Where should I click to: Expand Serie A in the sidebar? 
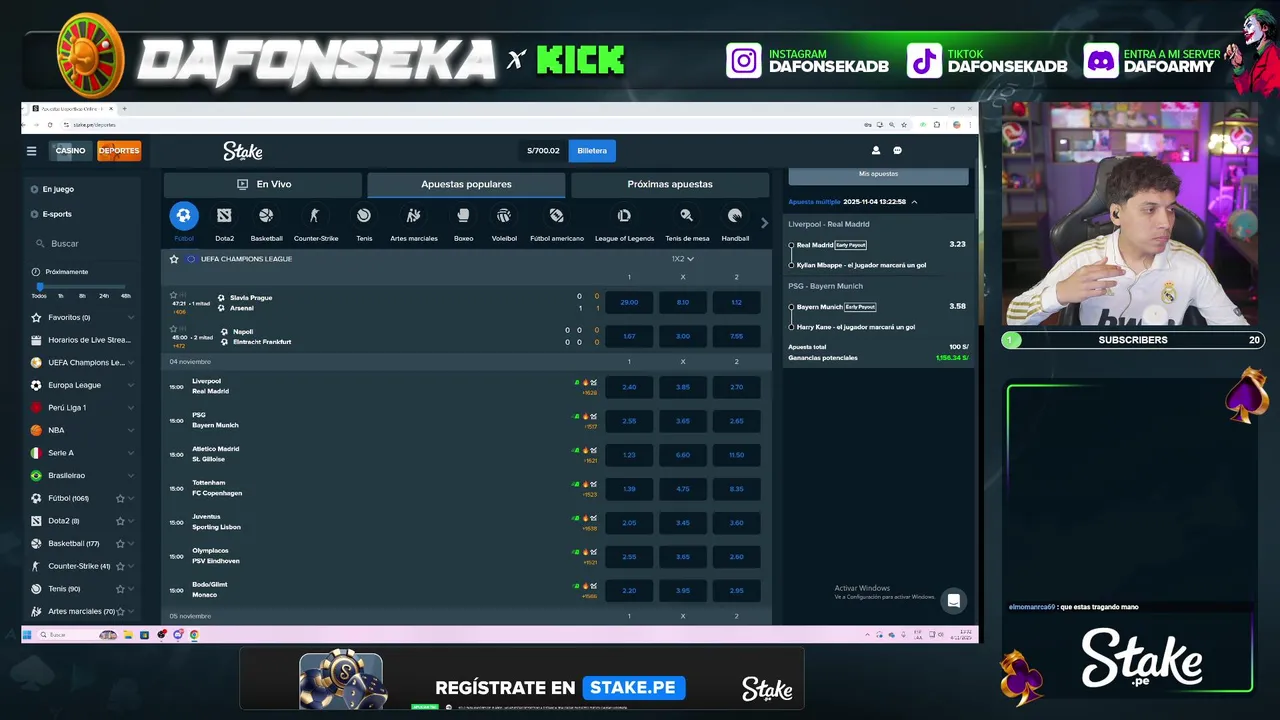click(131, 453)
